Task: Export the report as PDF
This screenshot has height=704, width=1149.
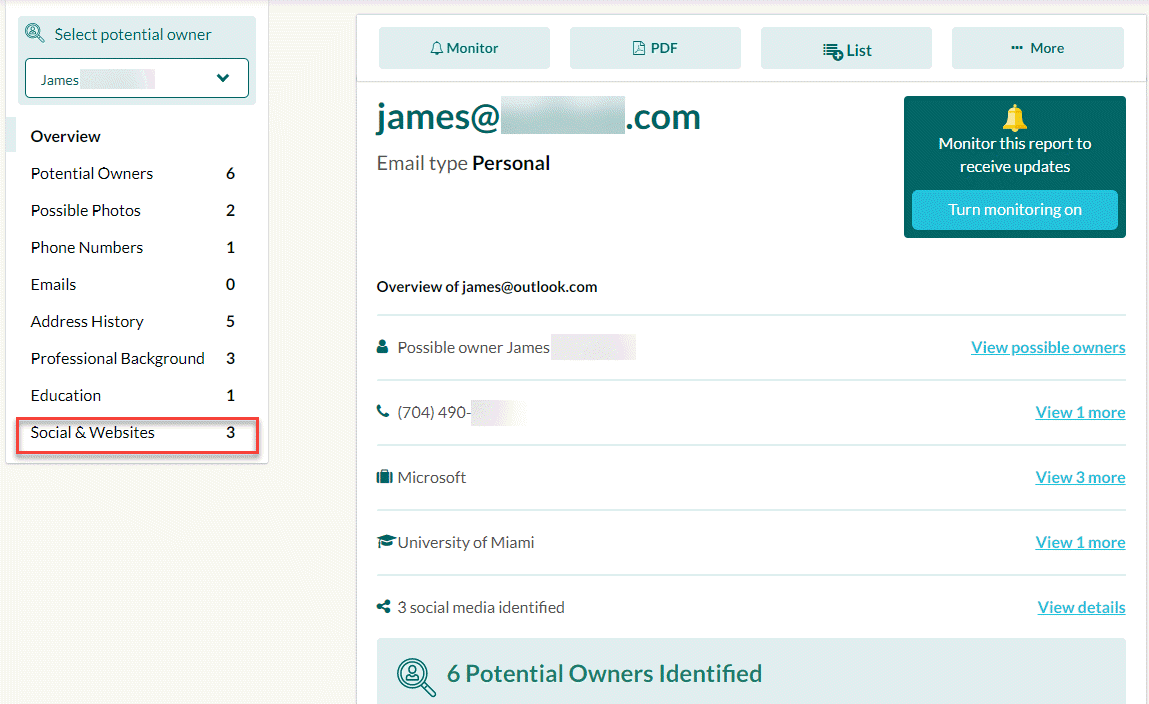Action: 655,48
